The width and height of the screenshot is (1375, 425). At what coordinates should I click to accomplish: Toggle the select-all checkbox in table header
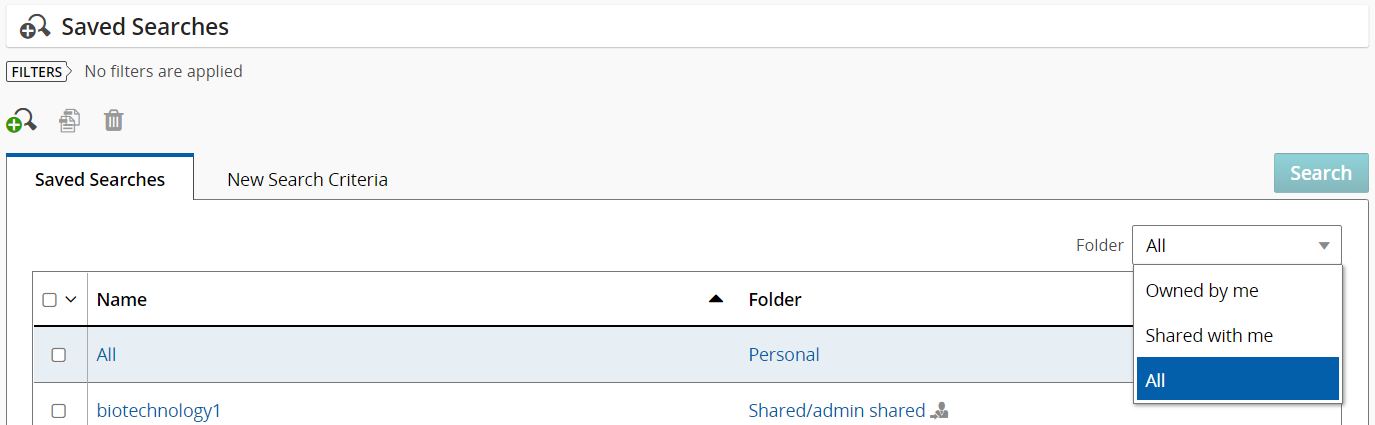point(50,300)
